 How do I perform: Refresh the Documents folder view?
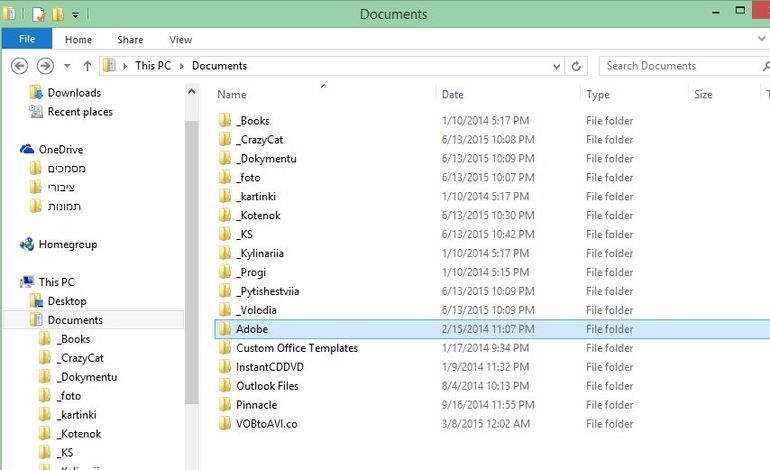pos(576,66)
